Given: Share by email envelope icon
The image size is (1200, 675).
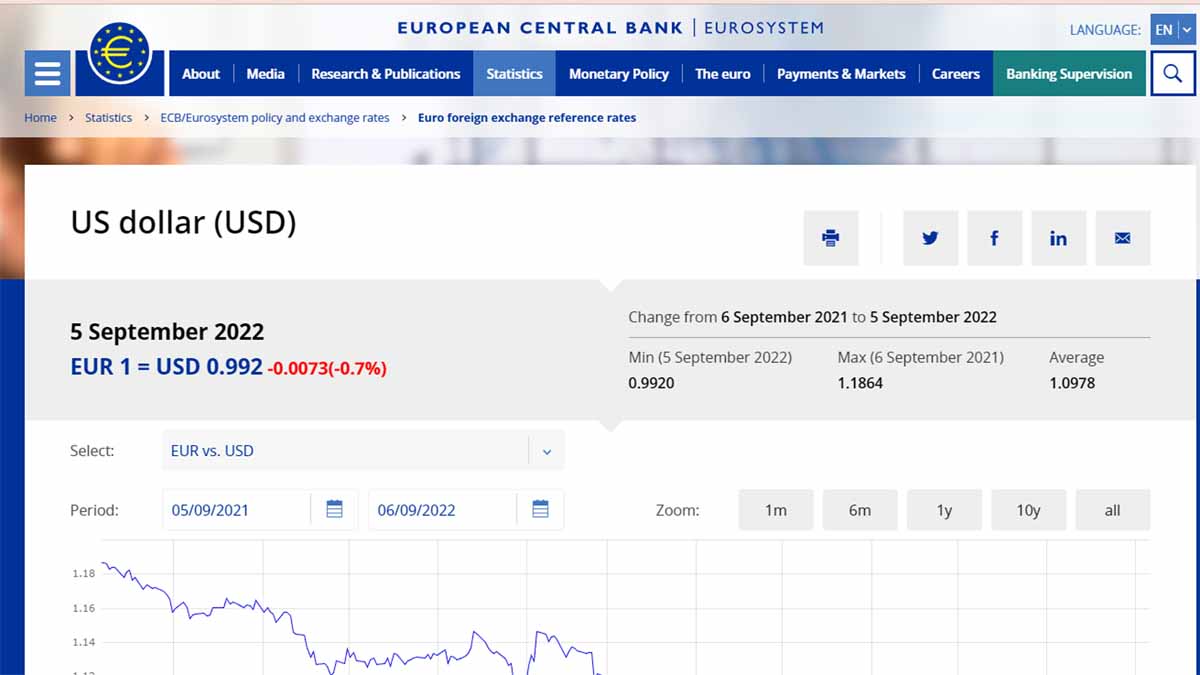Looking at the screenshot, I should (1122, 238).
